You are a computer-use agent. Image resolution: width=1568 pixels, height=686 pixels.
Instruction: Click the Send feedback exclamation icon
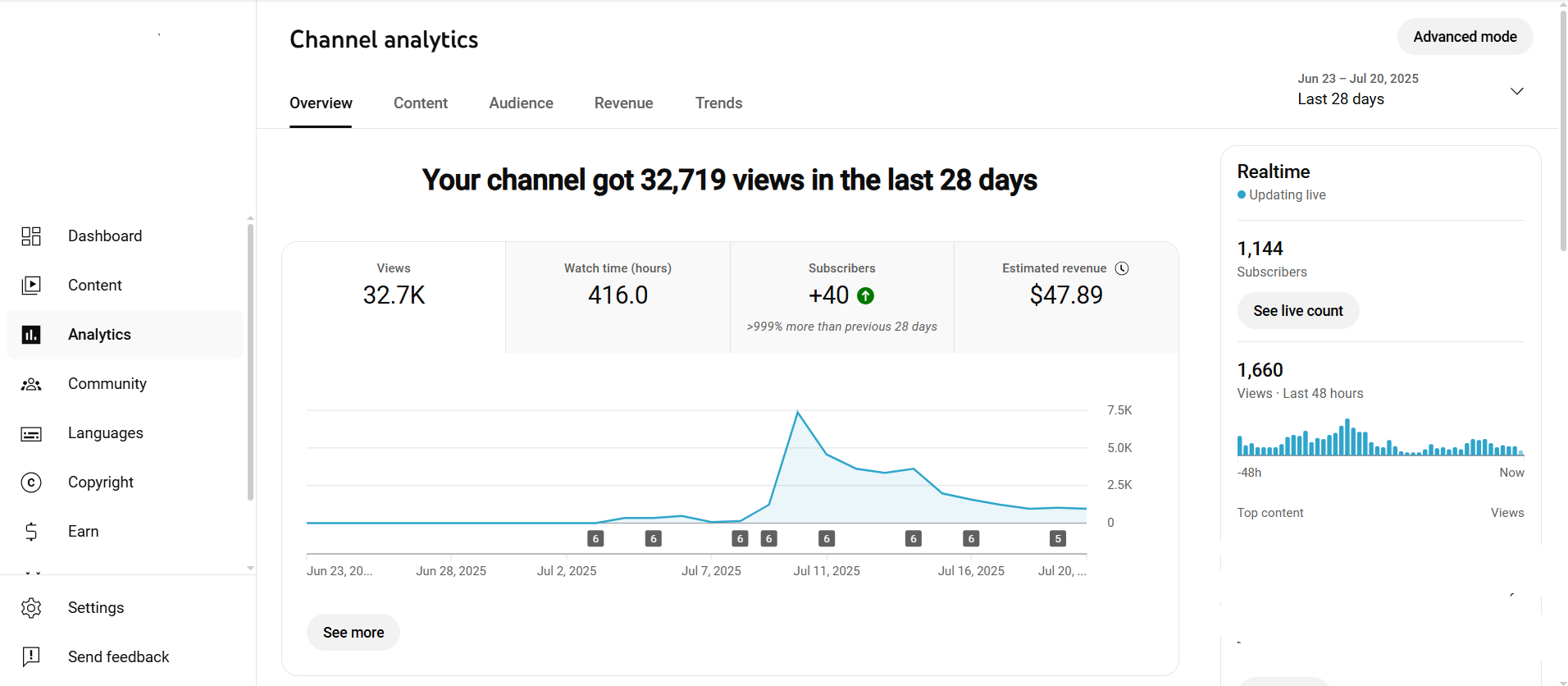point(31,656)
